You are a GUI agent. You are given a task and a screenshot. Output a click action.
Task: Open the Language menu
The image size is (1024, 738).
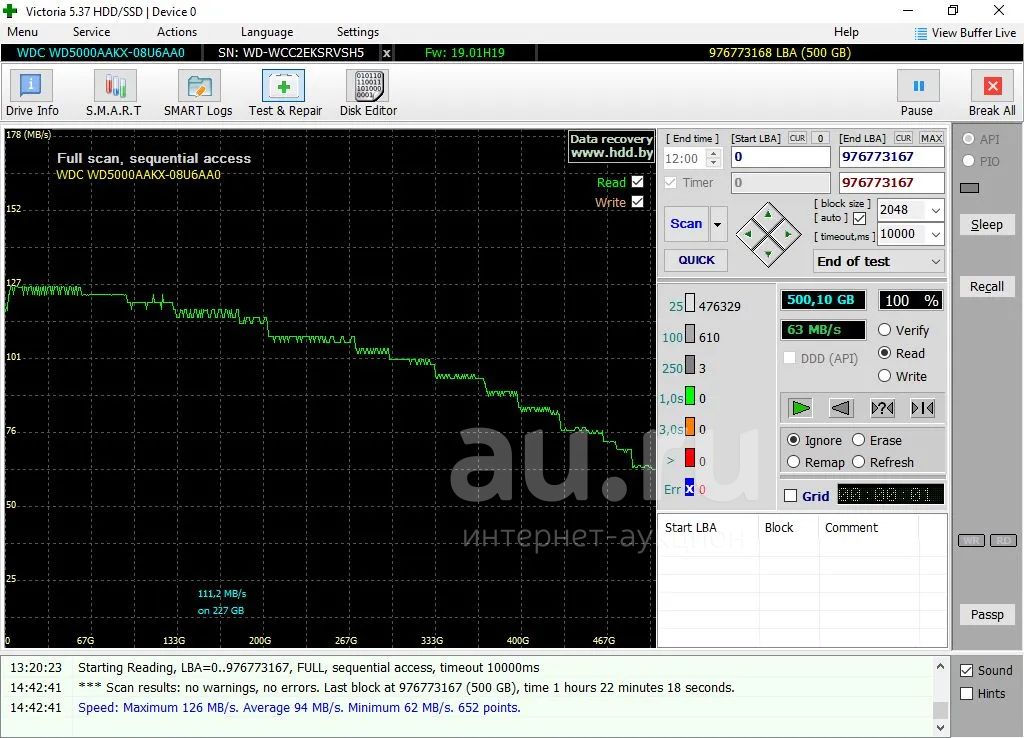[267, 32]
